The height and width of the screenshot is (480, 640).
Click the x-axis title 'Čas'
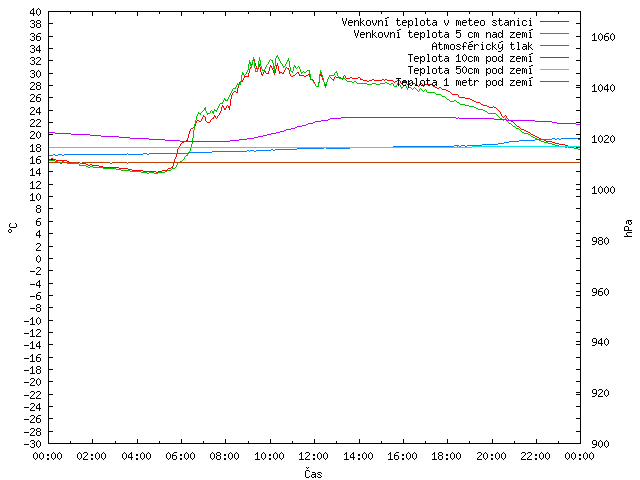click(x=313, y=473)
